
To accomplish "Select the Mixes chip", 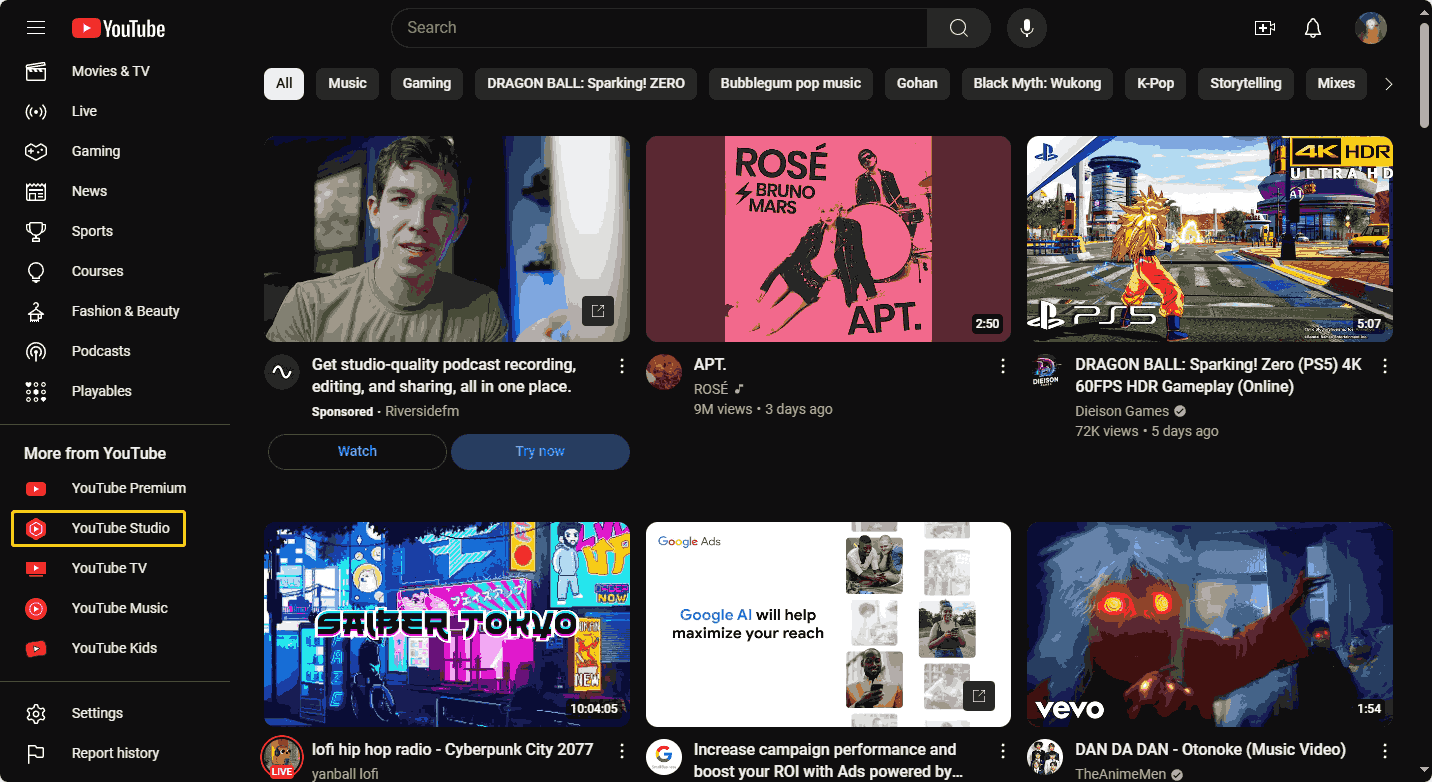I will click(1336, 84).
